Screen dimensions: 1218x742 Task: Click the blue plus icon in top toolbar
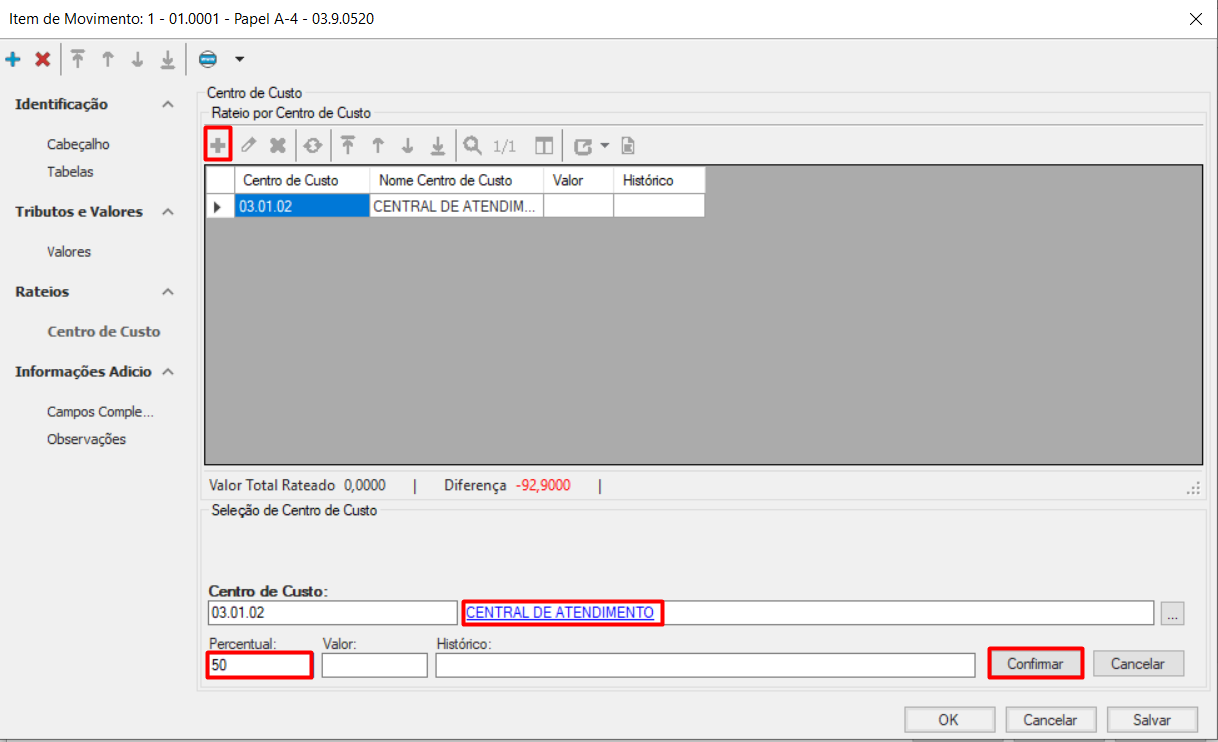pos(13,60)
